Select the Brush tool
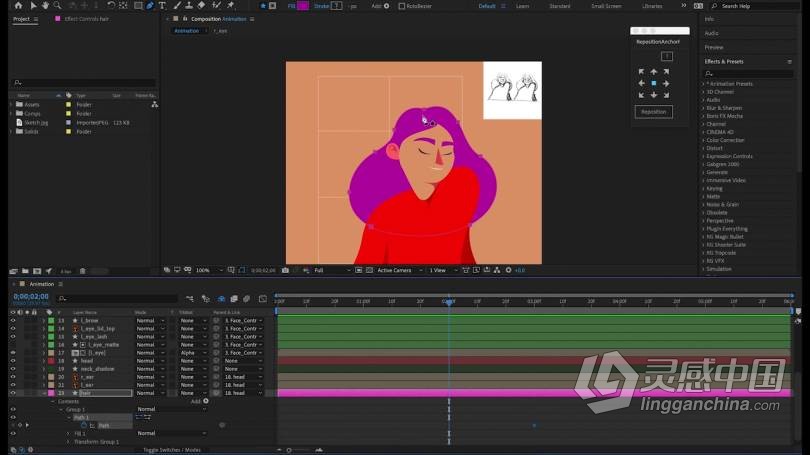The height and width of the screenshot is (455, 810). 177,6
